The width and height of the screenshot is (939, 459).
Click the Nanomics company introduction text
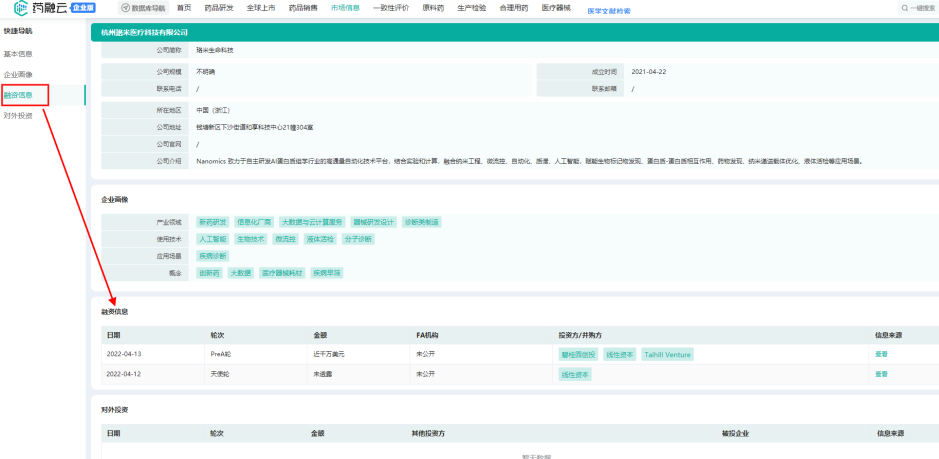529,161
